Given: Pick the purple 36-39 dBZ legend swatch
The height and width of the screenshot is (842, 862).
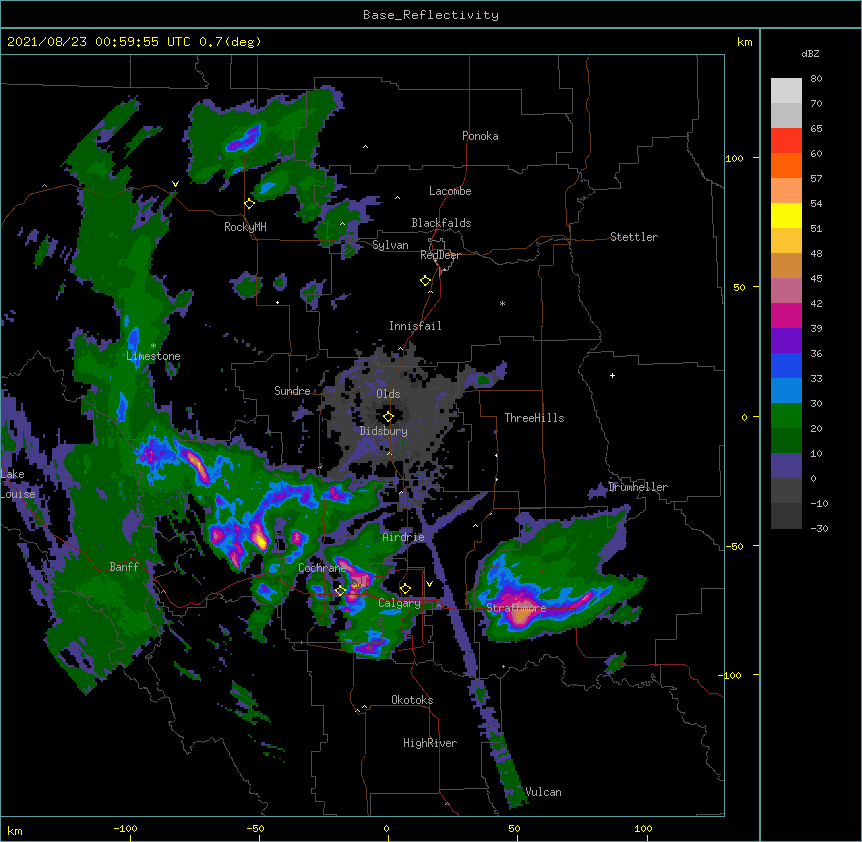Looking at the screenshot, I should click(786, 341).
